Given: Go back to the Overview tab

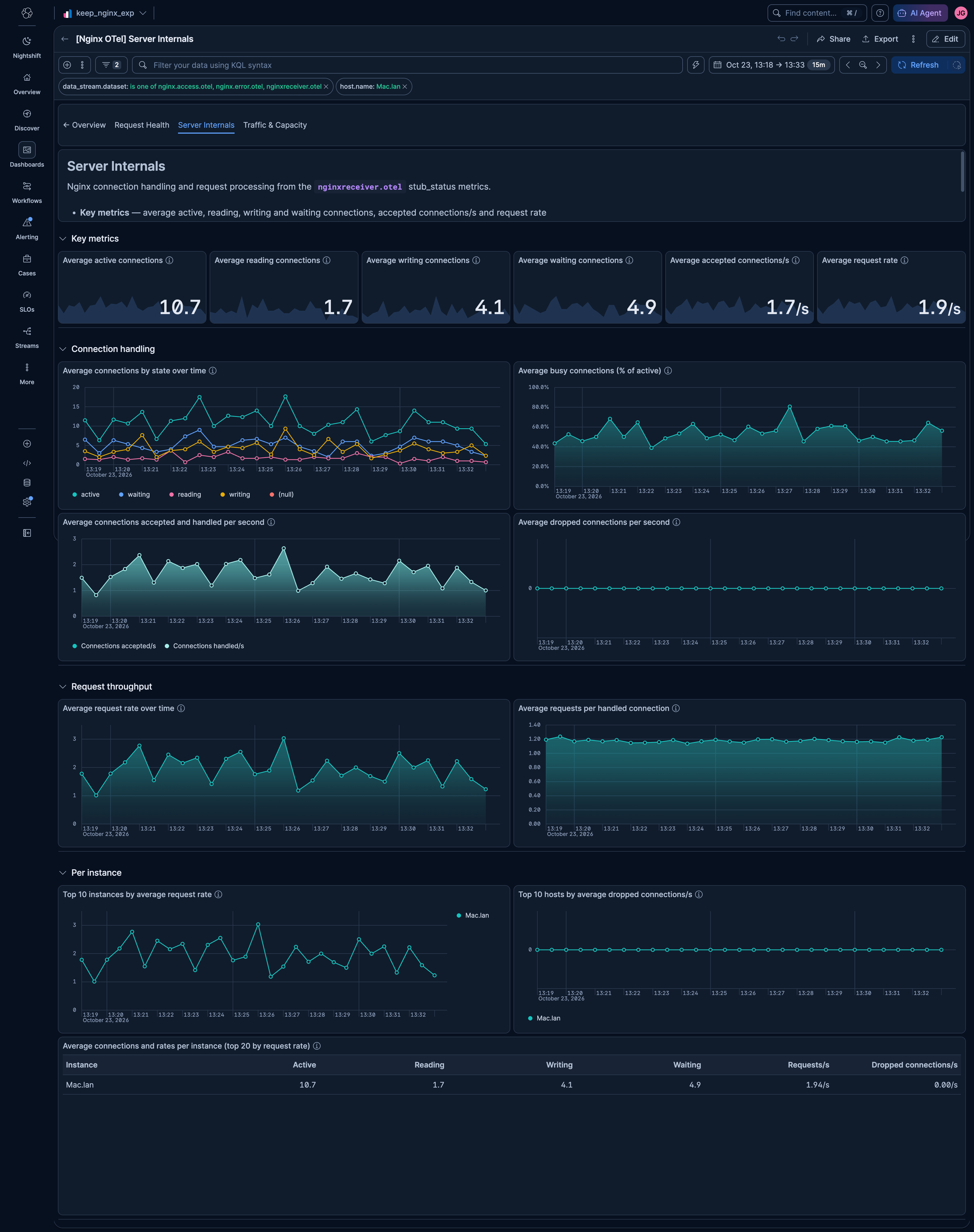Looking at the screenshot, I should pos(84,125).
